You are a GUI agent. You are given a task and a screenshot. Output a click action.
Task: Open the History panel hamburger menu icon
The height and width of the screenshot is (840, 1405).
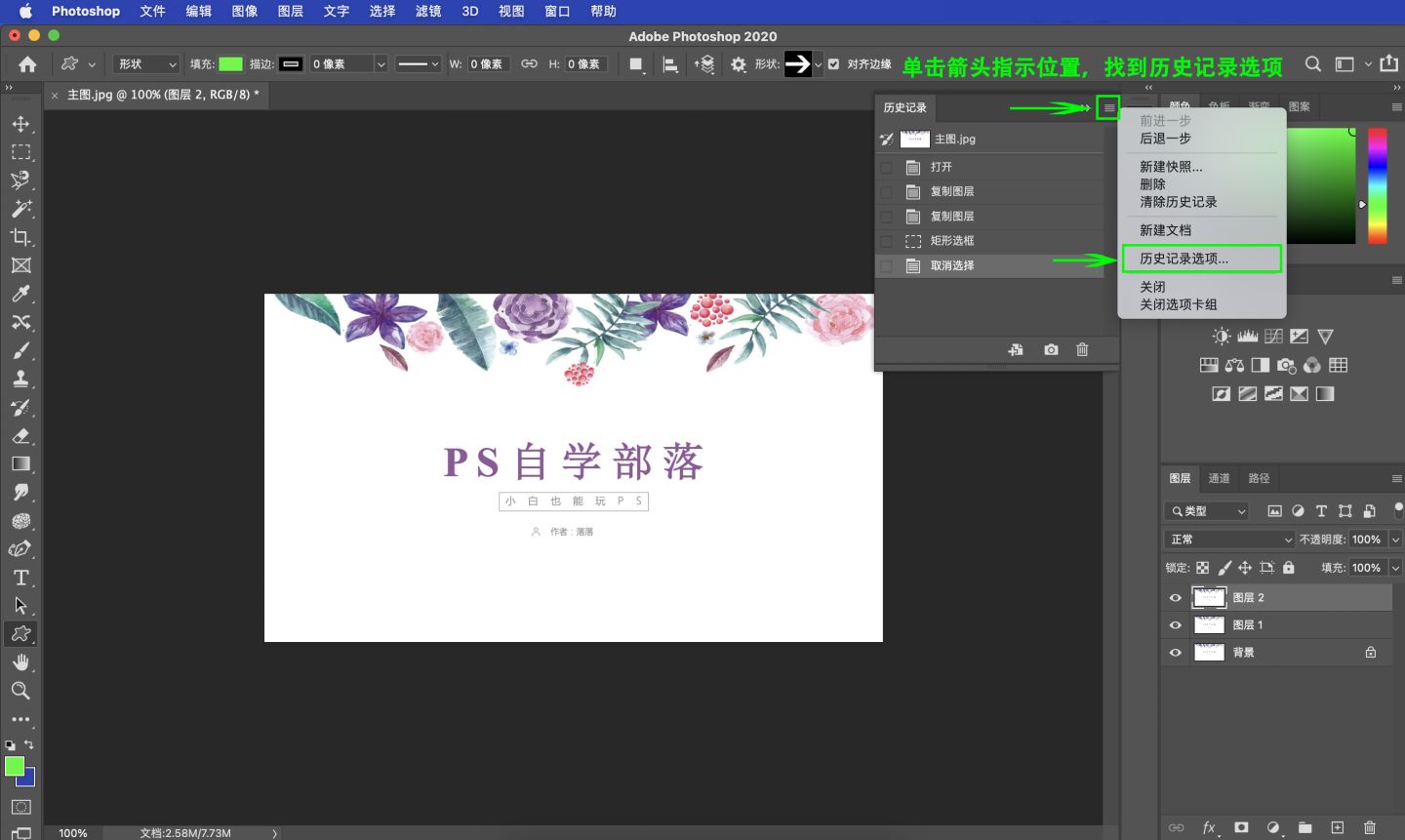[1106, 107]
